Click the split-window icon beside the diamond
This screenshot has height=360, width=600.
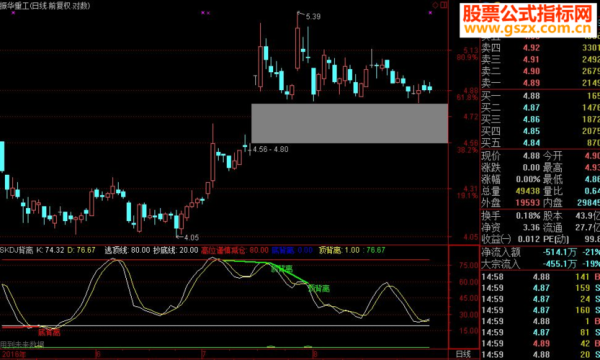click(x=444, y=5)
